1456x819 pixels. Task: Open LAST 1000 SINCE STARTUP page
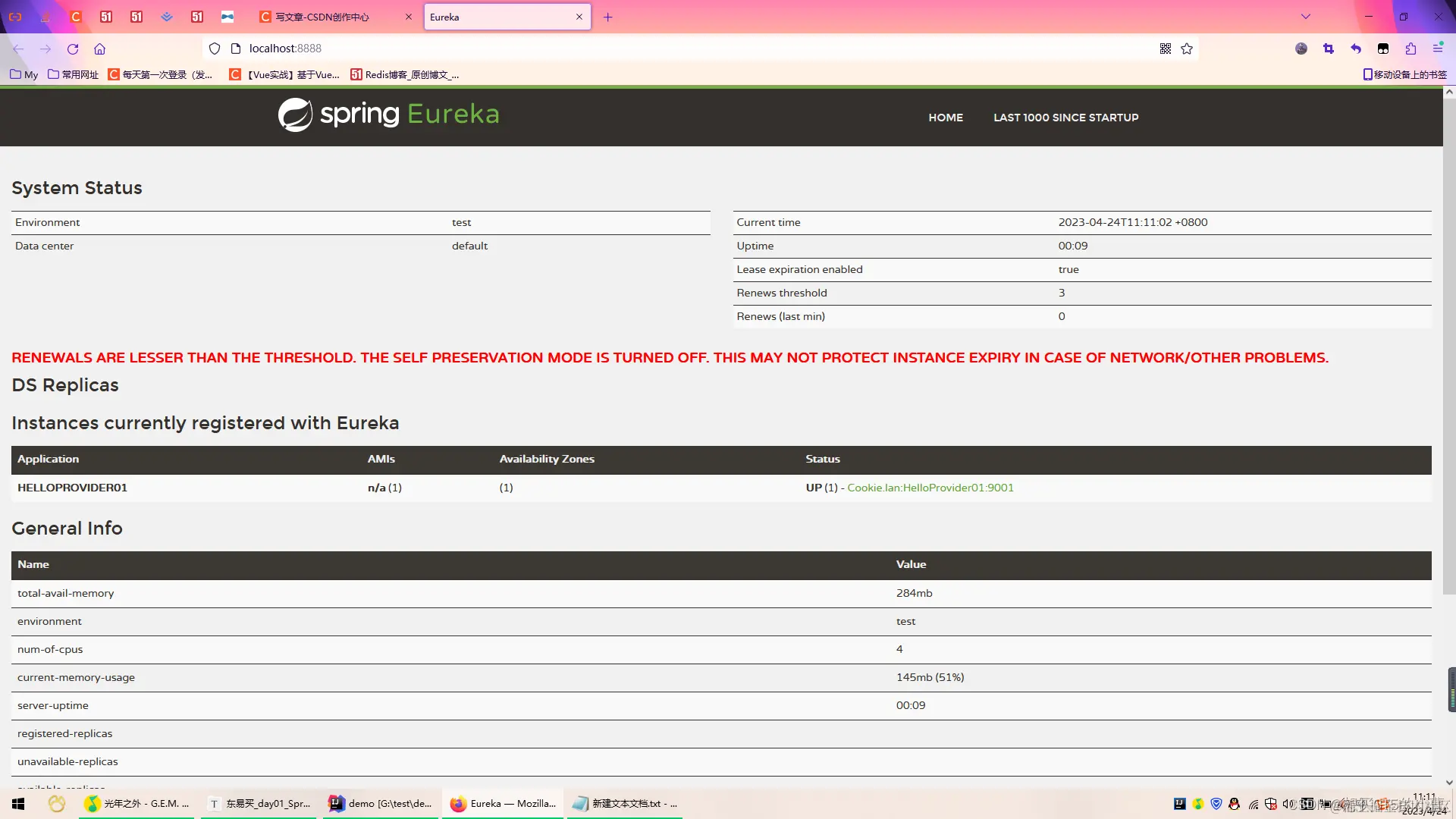tap(1065, 118)
